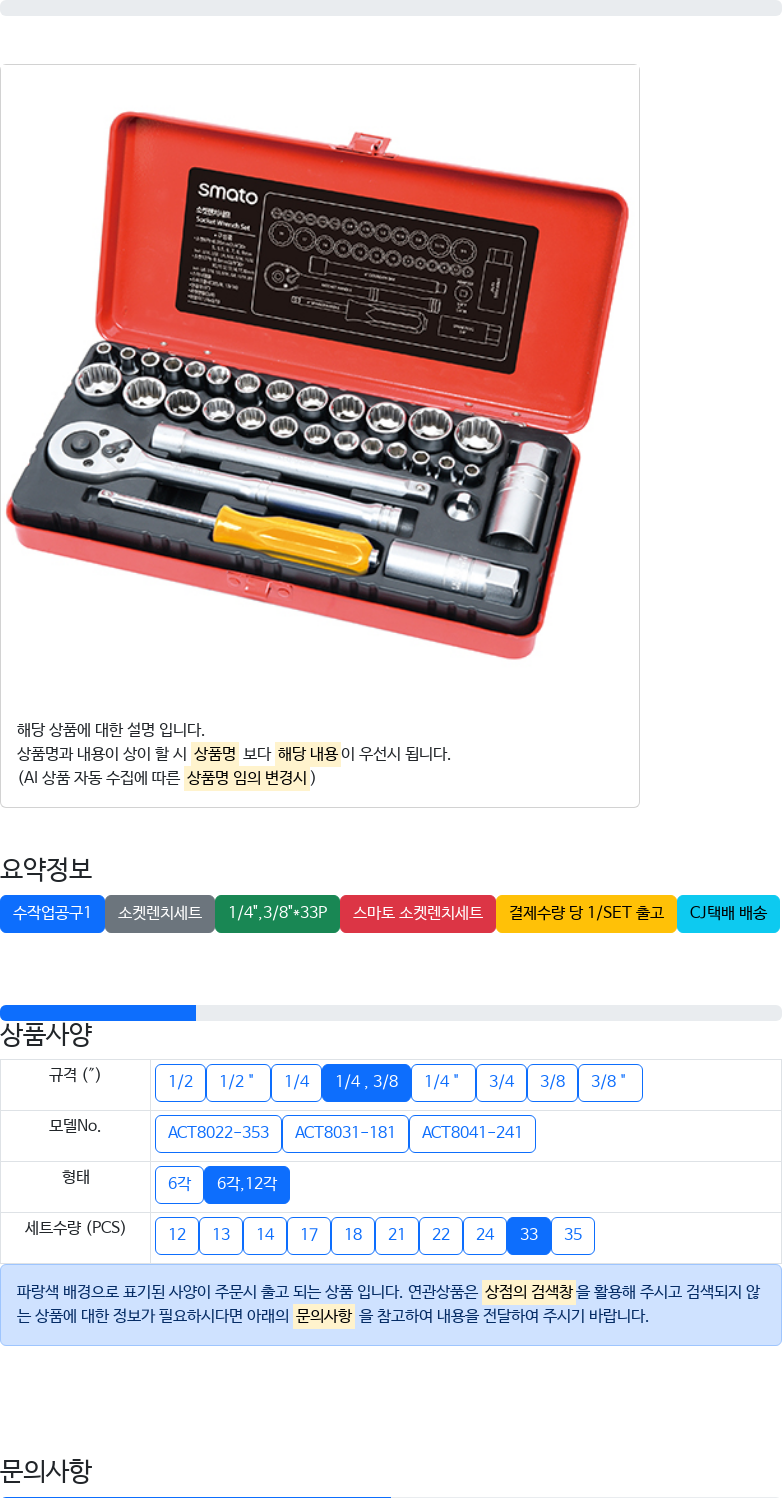Select model ACT8041-241
The image size is (782, 1498).
point(472,1134)
